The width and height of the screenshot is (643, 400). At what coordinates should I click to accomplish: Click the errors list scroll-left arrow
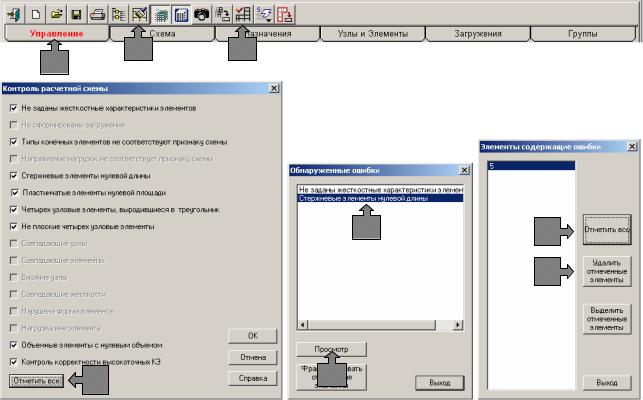pos(303,325)
